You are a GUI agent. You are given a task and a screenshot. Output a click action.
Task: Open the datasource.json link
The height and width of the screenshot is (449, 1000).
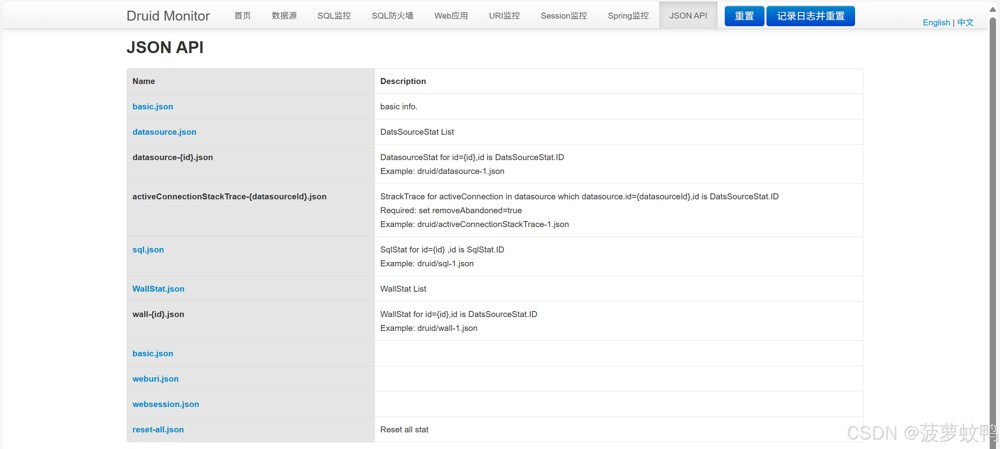pos(165,132)
